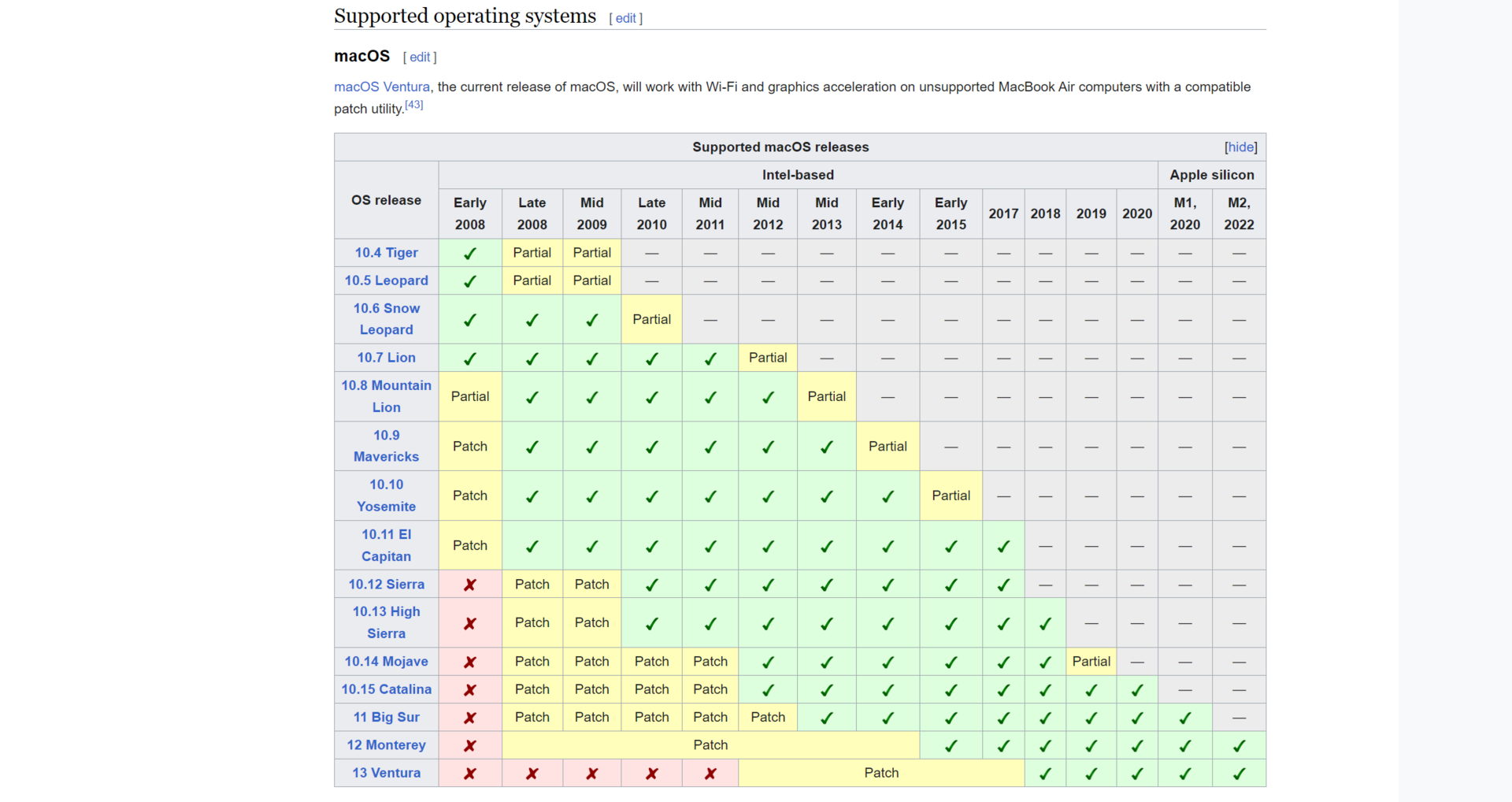Click the Big Sur Patch cell under Mid 2012
Screen dimensions: 1512x802
pyautogui.click(x=768, y=718)
